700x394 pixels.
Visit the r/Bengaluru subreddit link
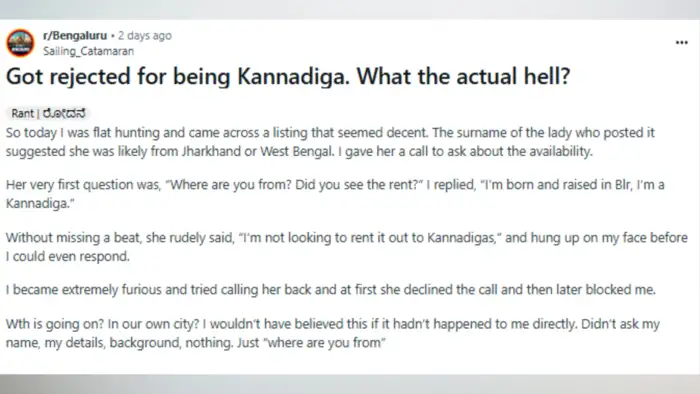75,35
